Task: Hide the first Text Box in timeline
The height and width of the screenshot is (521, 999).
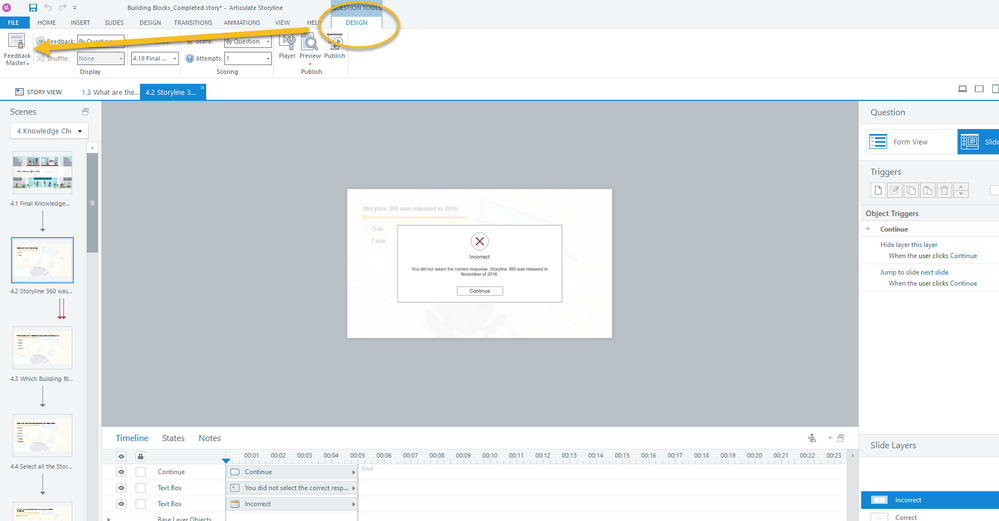Action: pos(121,488)
